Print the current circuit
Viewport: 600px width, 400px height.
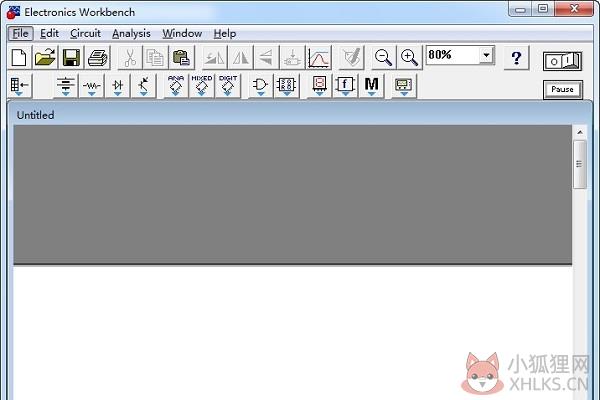click(98, 58)
